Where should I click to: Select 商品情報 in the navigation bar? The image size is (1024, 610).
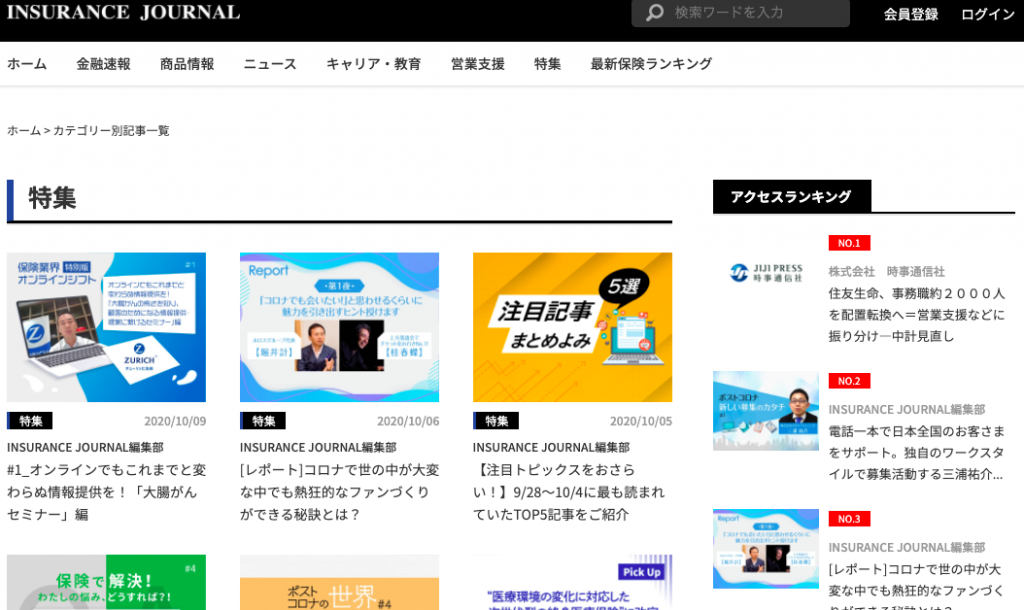click(x=187, y=64)
